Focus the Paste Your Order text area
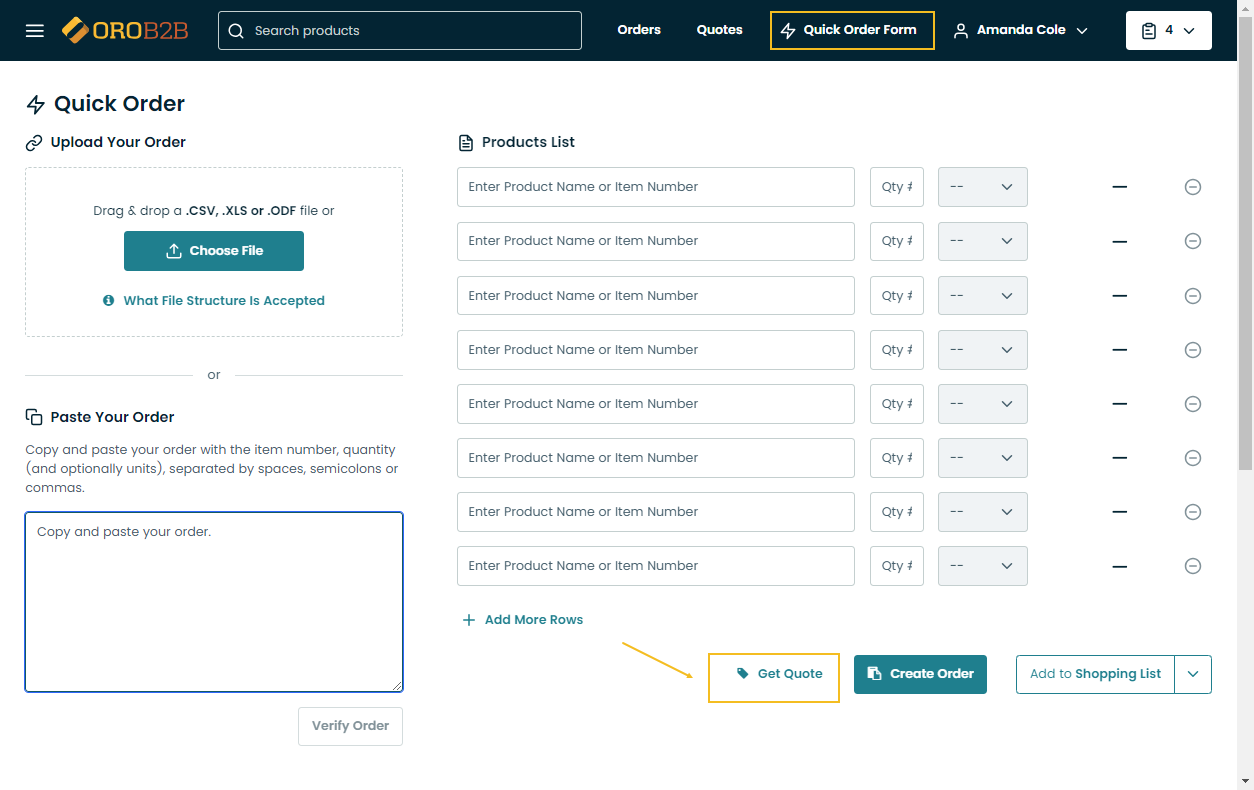 [x=214, y=602]
